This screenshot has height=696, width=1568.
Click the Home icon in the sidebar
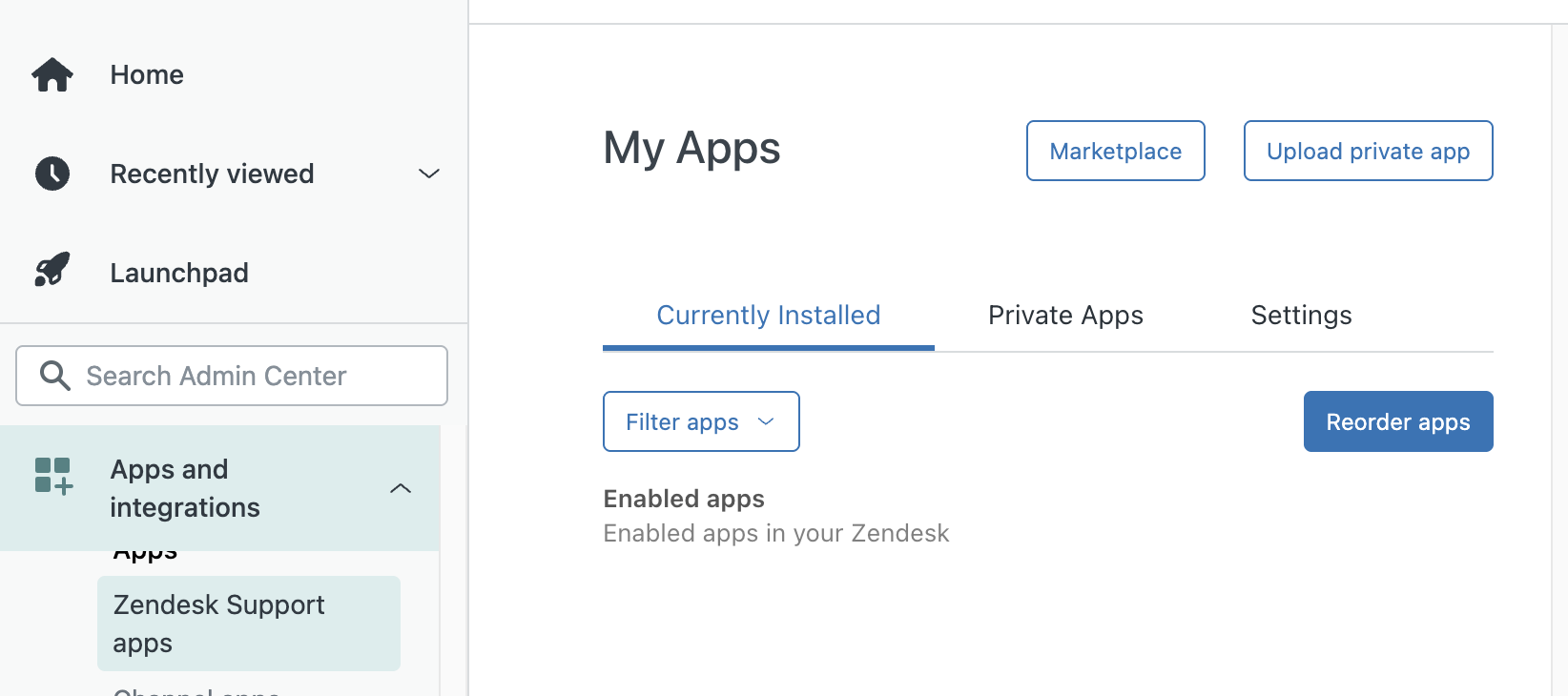[52, 74]
